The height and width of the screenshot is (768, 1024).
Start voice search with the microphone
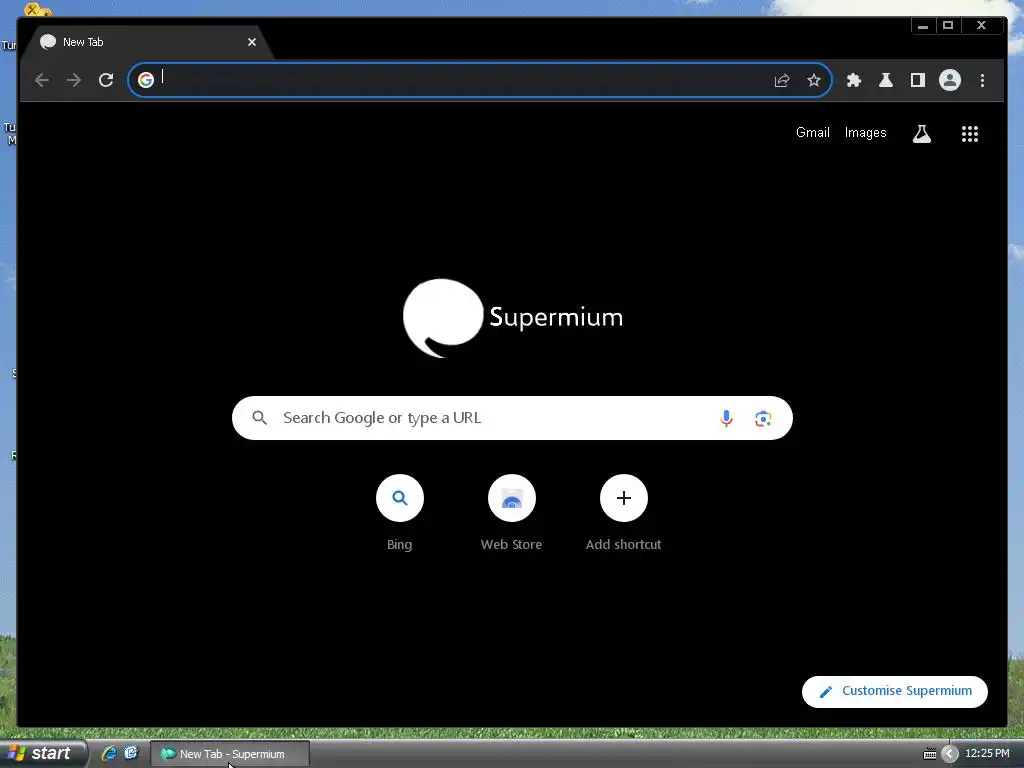(726, 419)
